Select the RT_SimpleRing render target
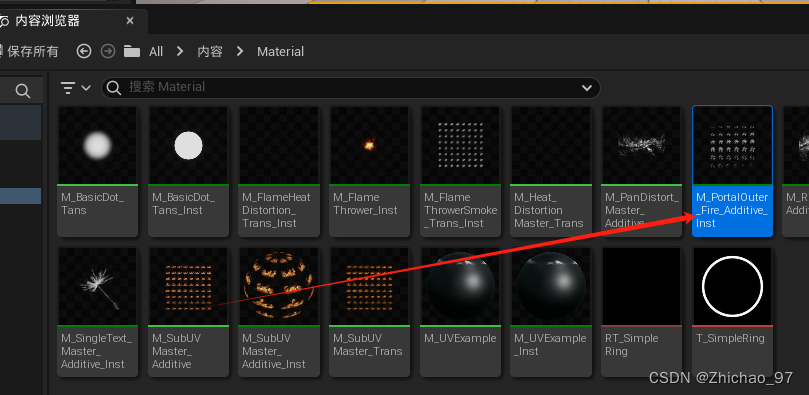Viewport: 809px width, 395px height. click(641, 311)
